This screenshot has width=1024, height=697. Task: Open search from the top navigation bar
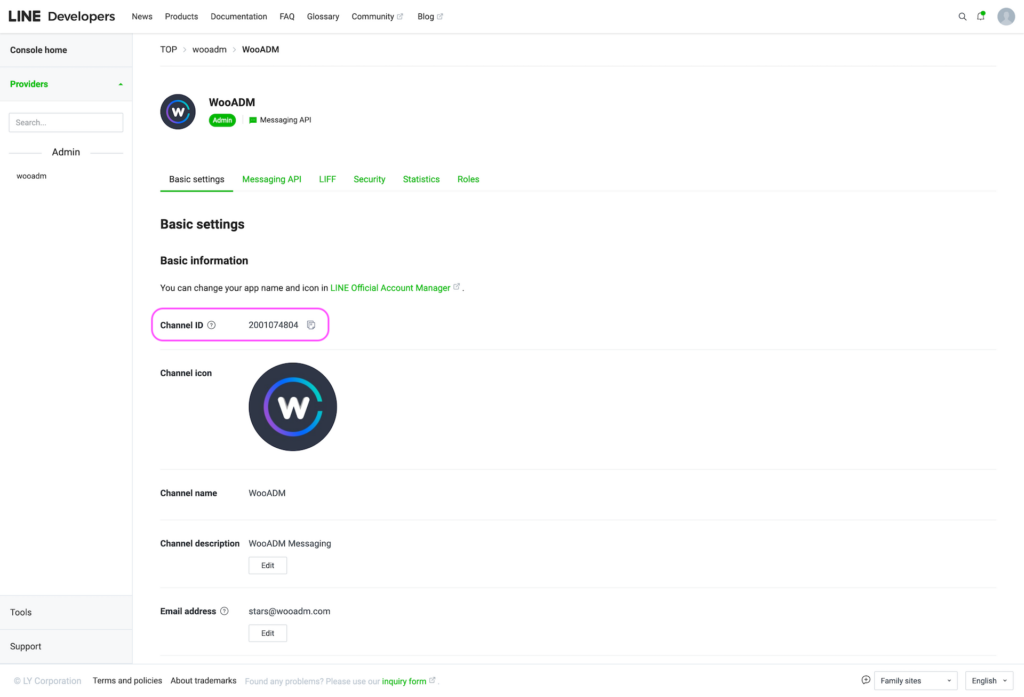(962, 16)
